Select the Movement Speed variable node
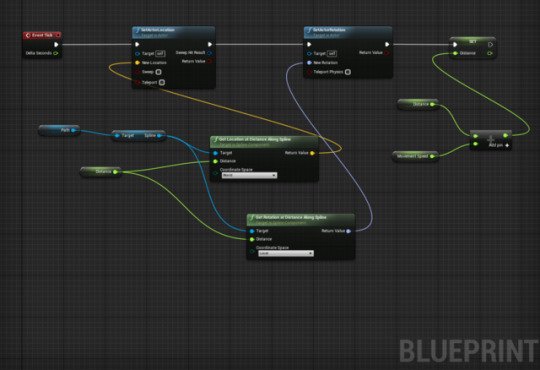The height and width of the screenshot is (370, 540). 415,156
